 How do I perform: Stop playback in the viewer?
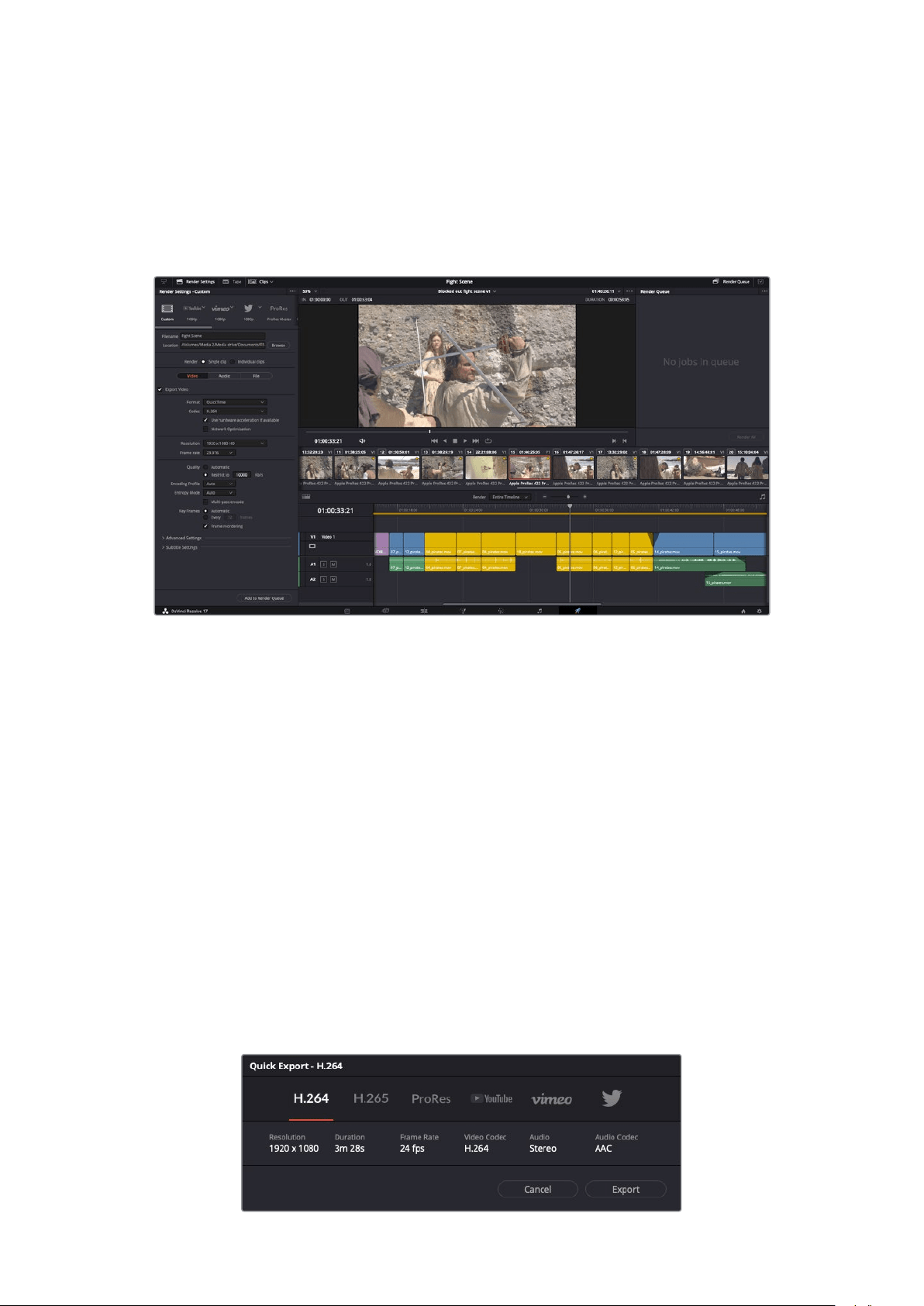455,441
